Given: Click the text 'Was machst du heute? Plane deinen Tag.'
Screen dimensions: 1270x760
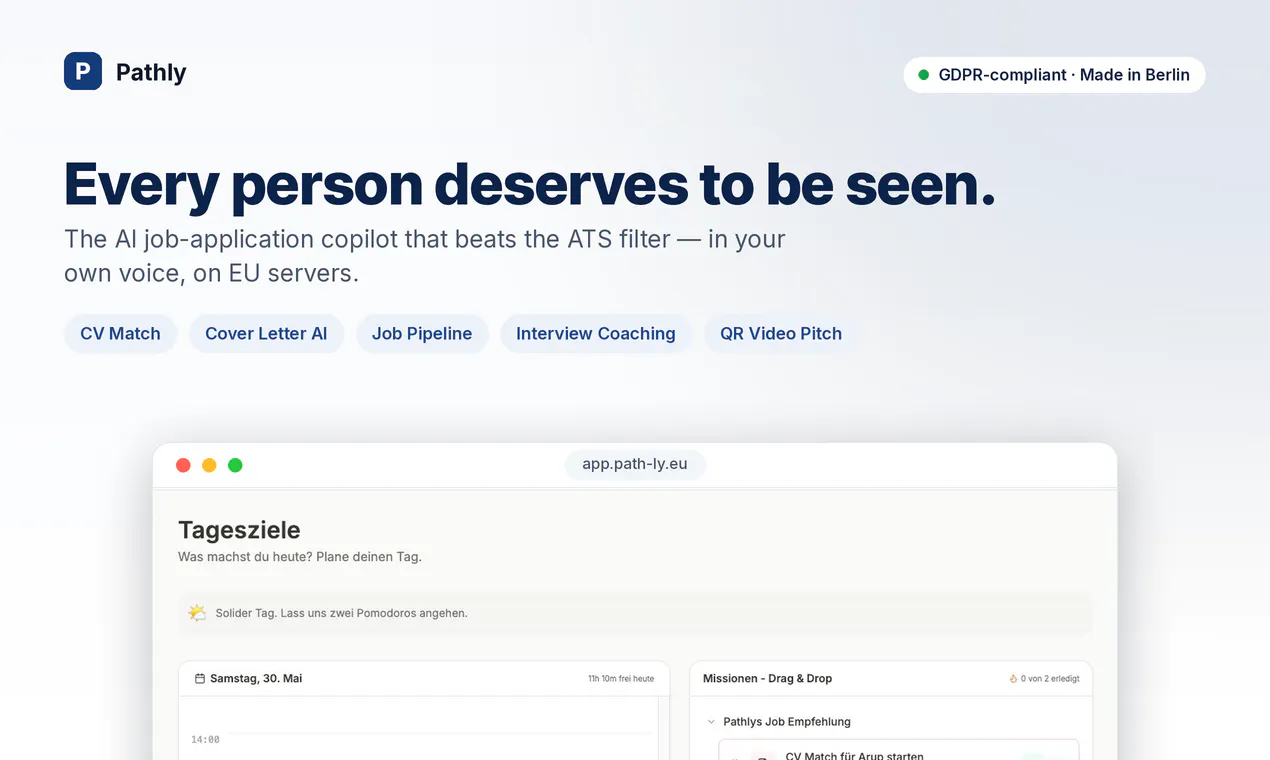Looking at the screenshot, I should coord(300,557).
